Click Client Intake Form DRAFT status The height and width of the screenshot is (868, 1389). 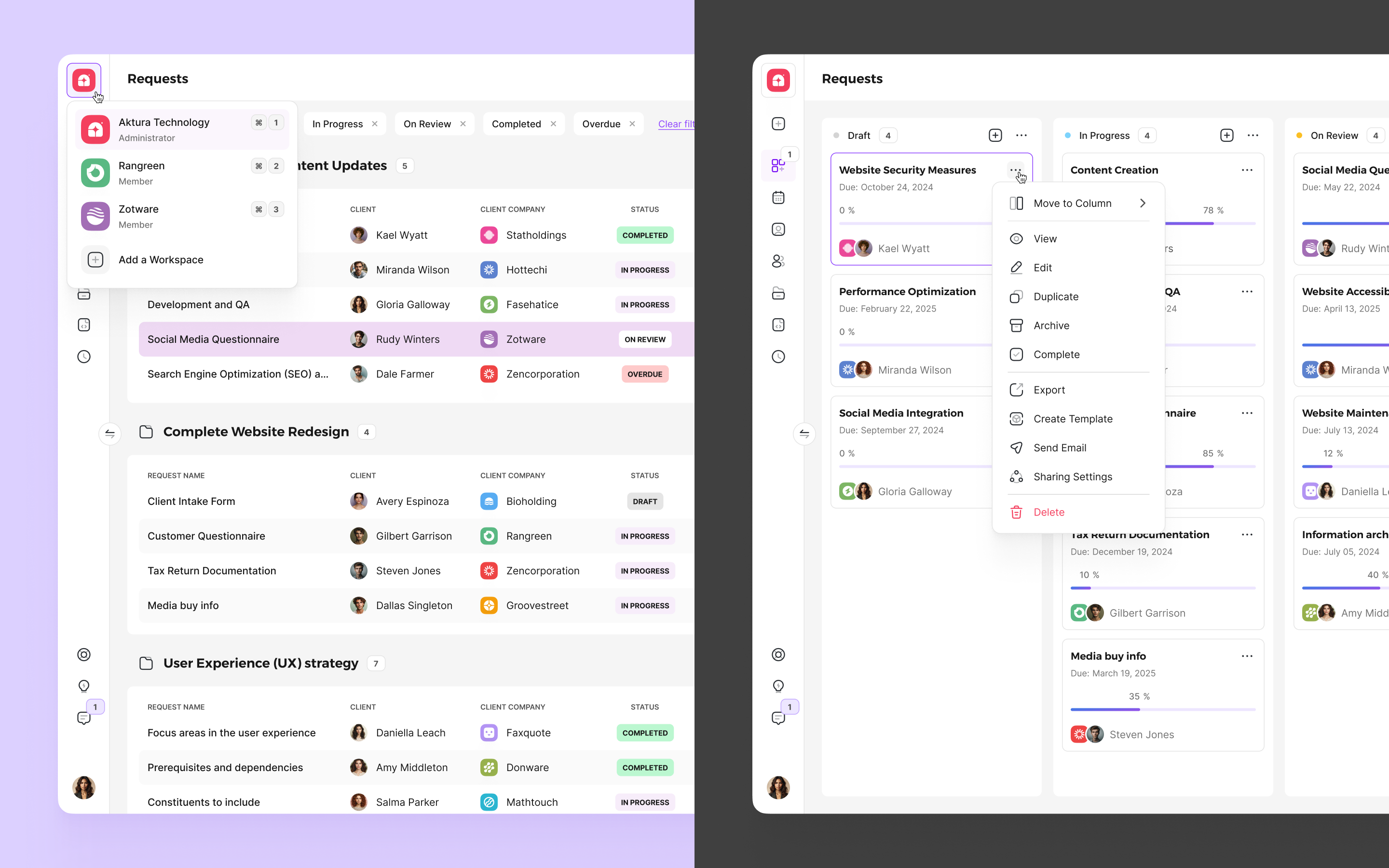click(x=644, y=501)
